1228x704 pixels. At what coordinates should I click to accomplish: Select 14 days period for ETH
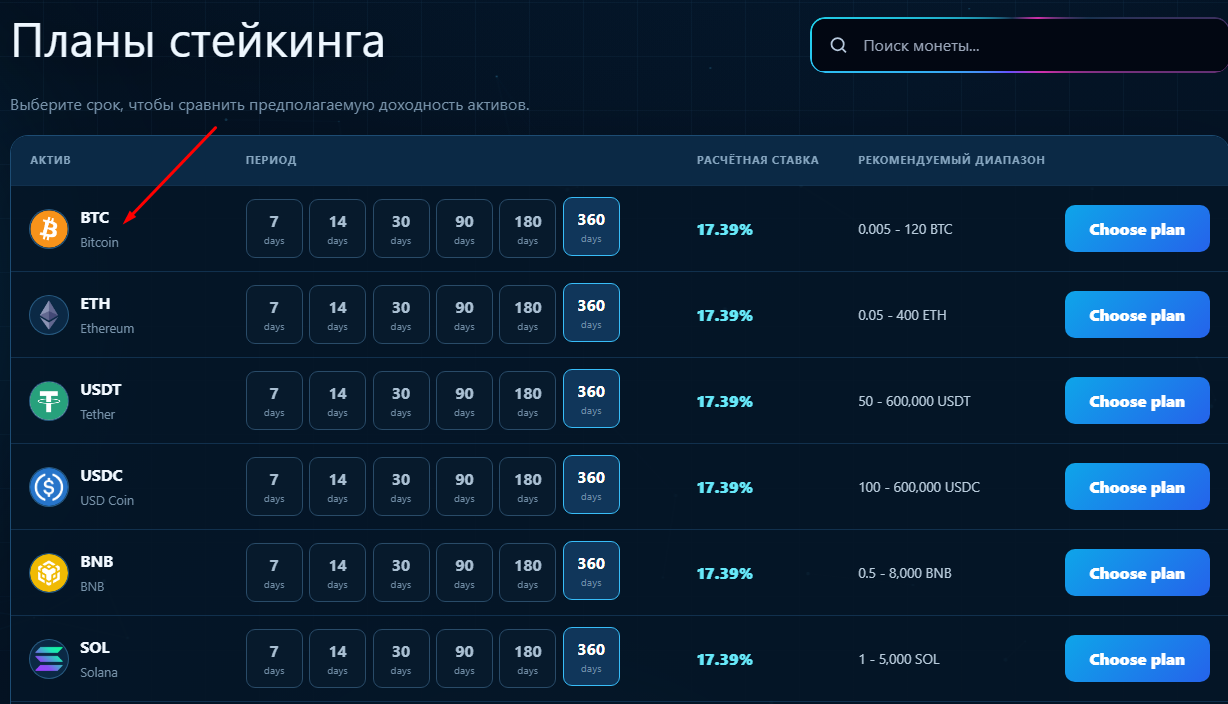338,315
